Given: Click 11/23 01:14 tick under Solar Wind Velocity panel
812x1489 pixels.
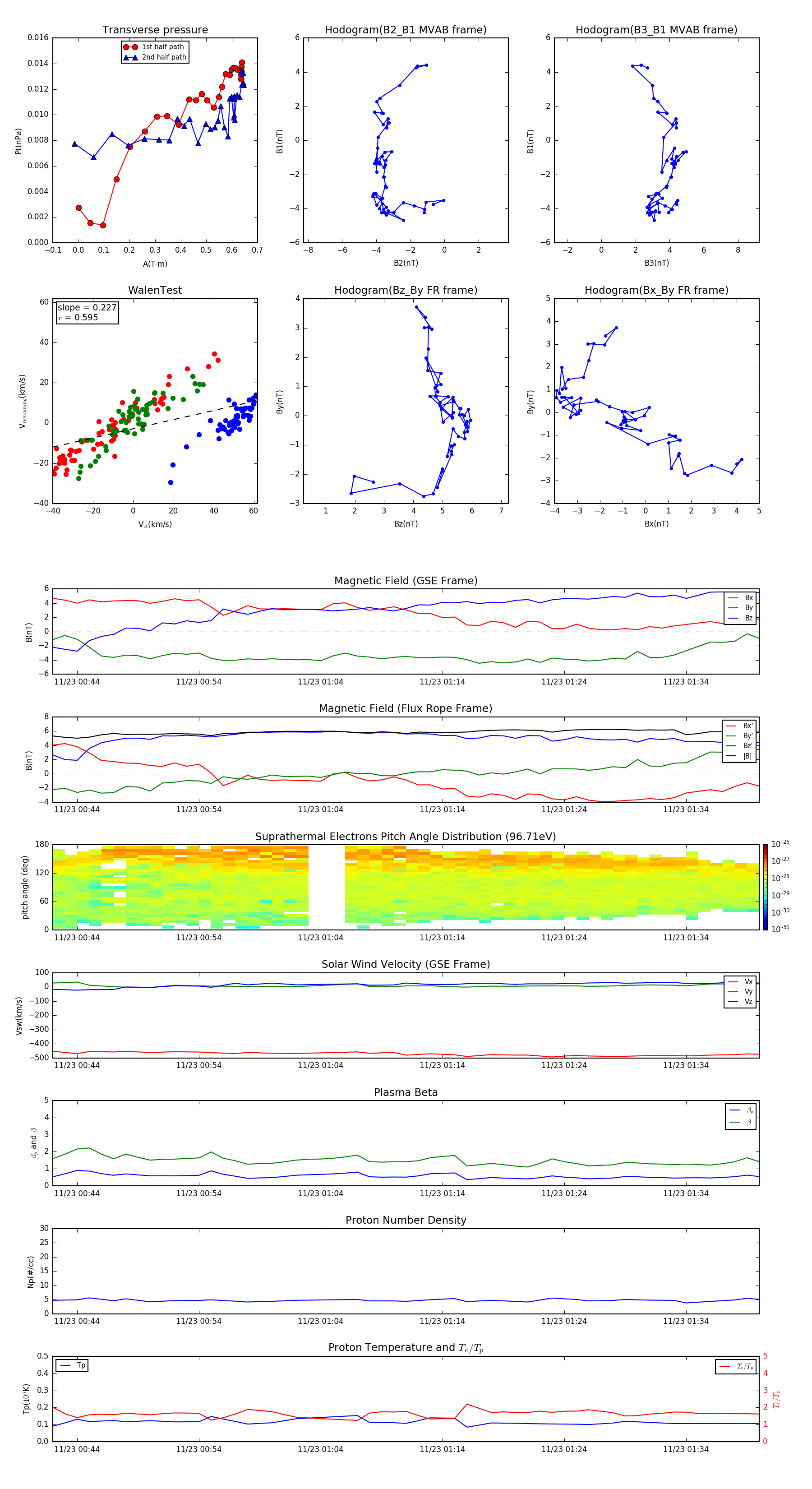Looking at the screenshot, I should 442,1065.
